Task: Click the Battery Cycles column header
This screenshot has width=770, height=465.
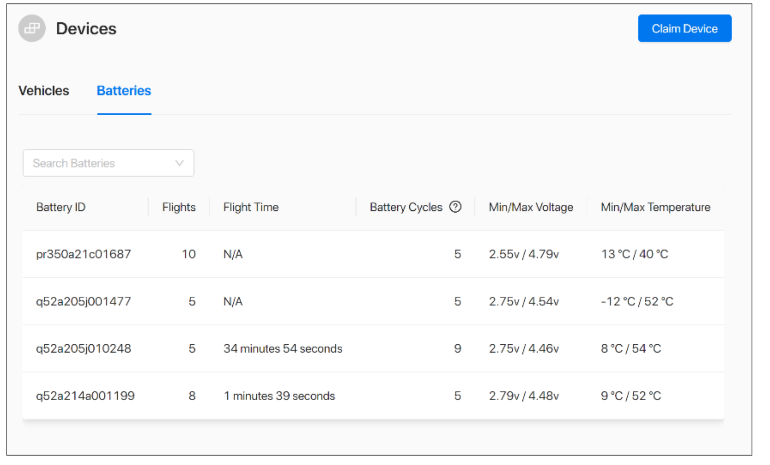Action: coord(405,207)
